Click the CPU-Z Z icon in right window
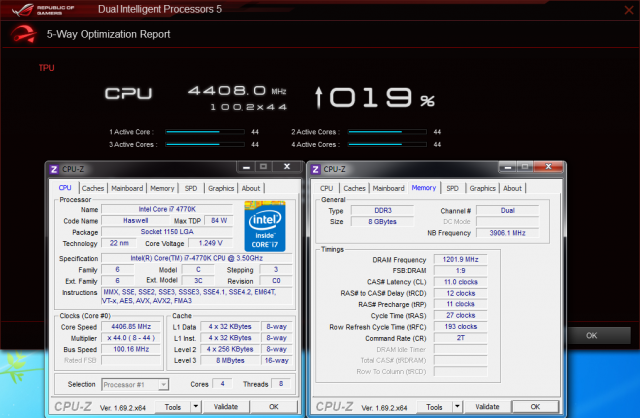Screen dimensions: 640x418 coord(315,169)
